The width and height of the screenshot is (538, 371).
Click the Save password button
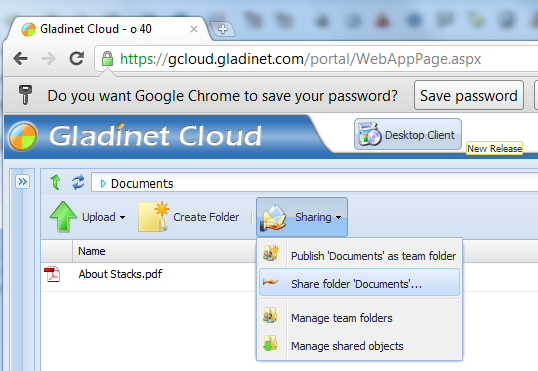[x=469, y=95]
